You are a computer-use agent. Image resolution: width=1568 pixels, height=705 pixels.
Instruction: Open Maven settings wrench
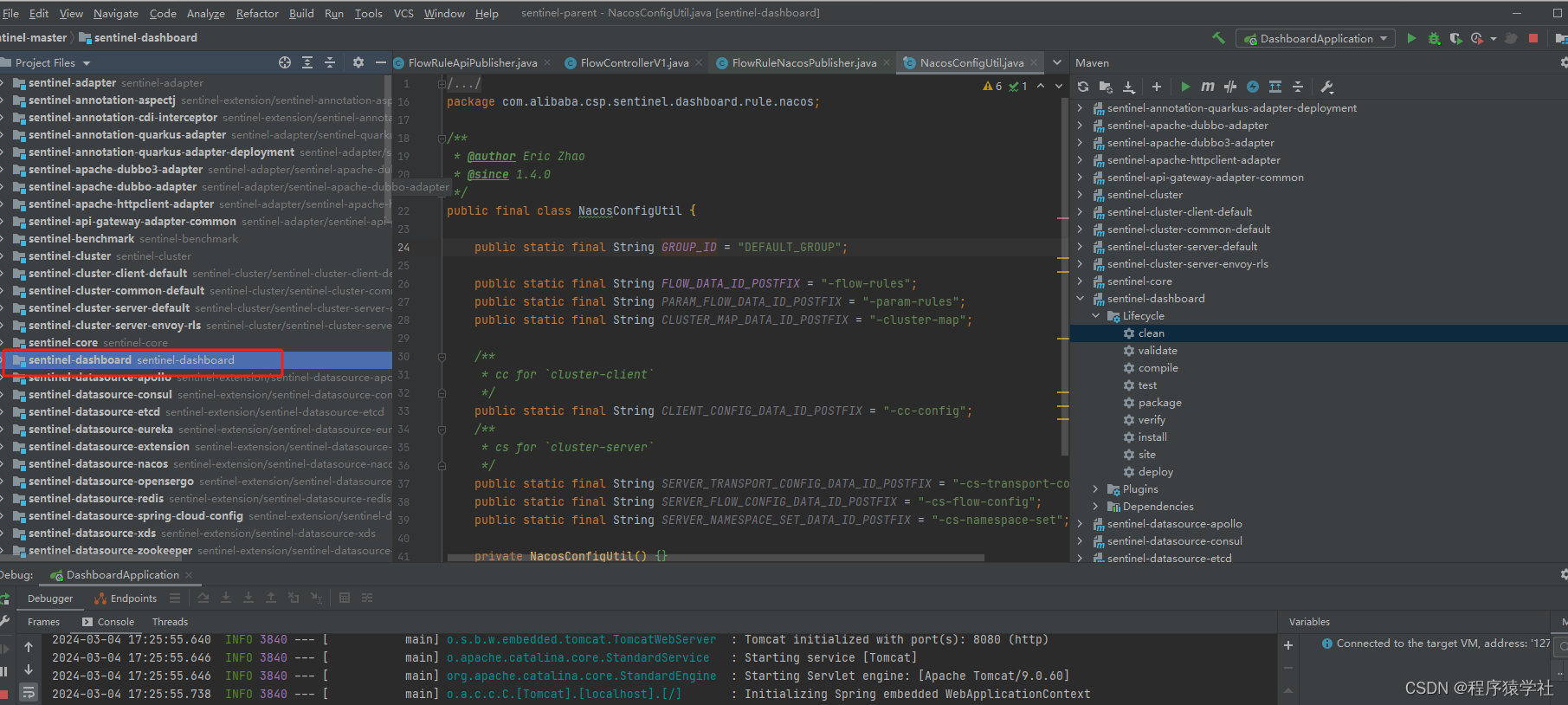pyautogui.click(x=1327, y=87)
